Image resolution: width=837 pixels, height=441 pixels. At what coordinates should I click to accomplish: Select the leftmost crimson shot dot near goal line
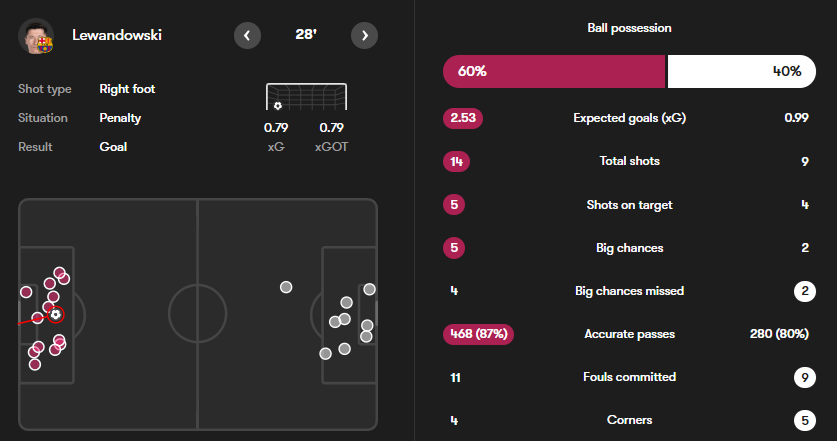tap(26, 292)
